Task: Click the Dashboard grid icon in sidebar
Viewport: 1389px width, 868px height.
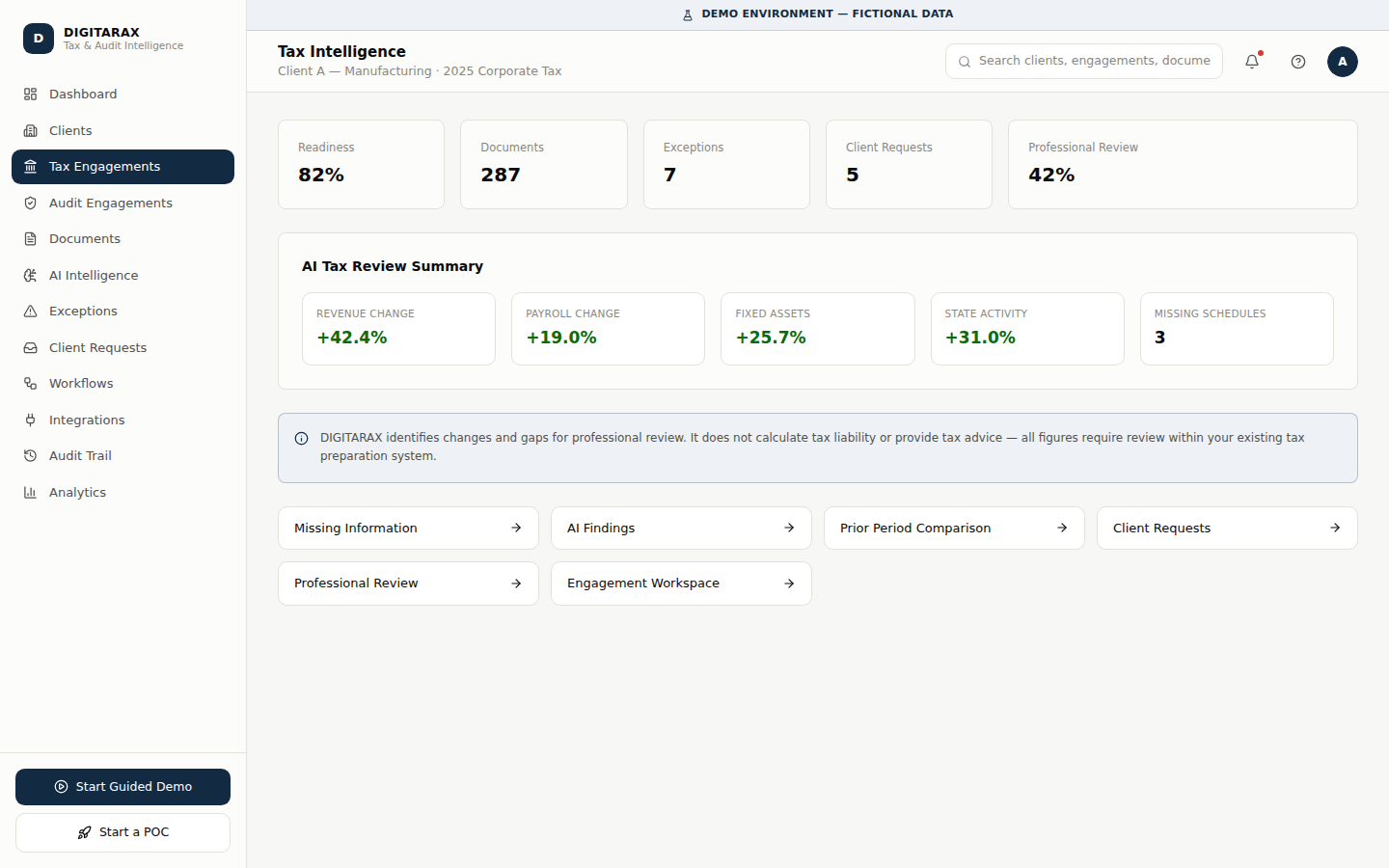Action: pos(30,95)
